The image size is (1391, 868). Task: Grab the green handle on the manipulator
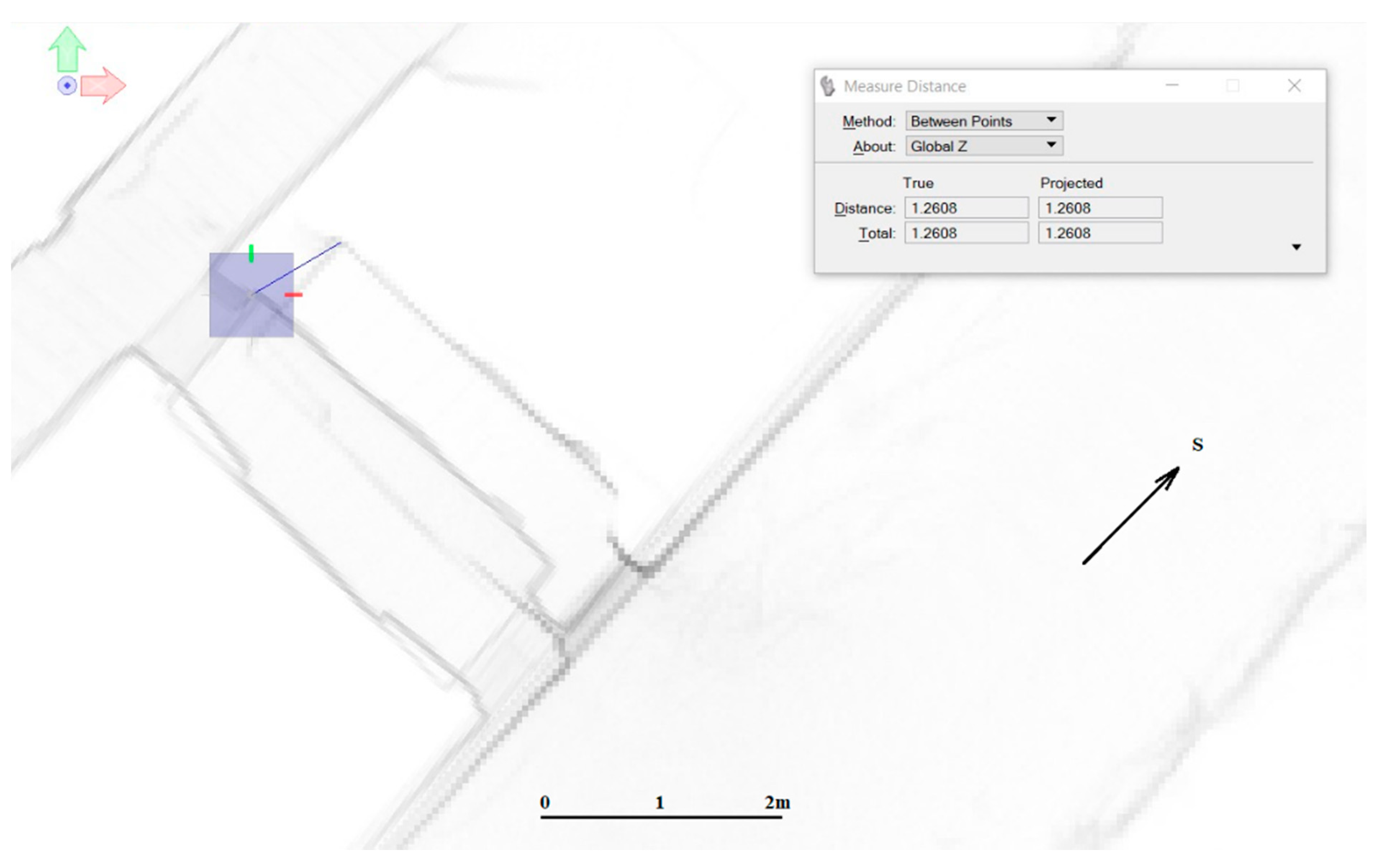point(251,253)
